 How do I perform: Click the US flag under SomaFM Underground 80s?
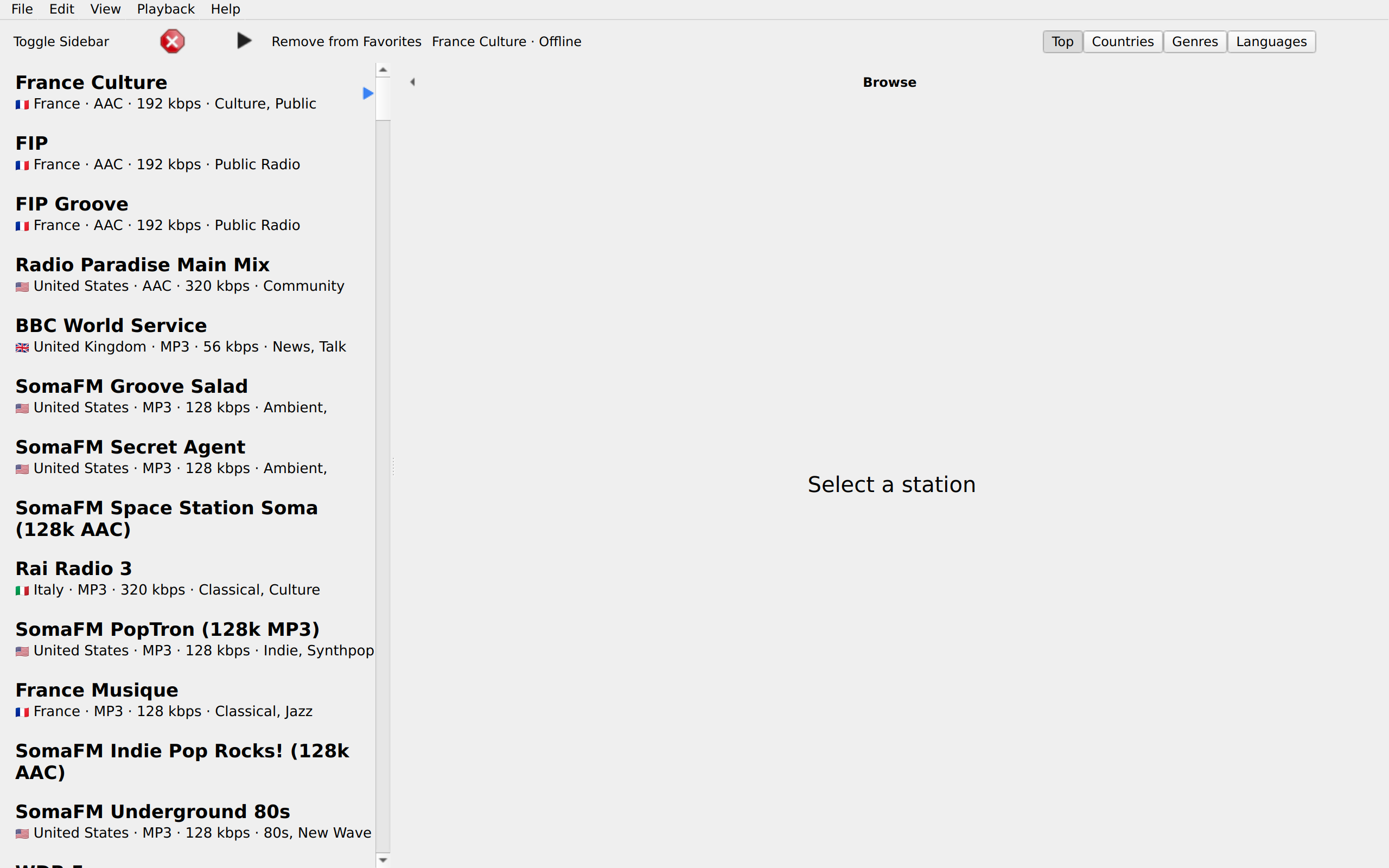[x=22, y=834]
